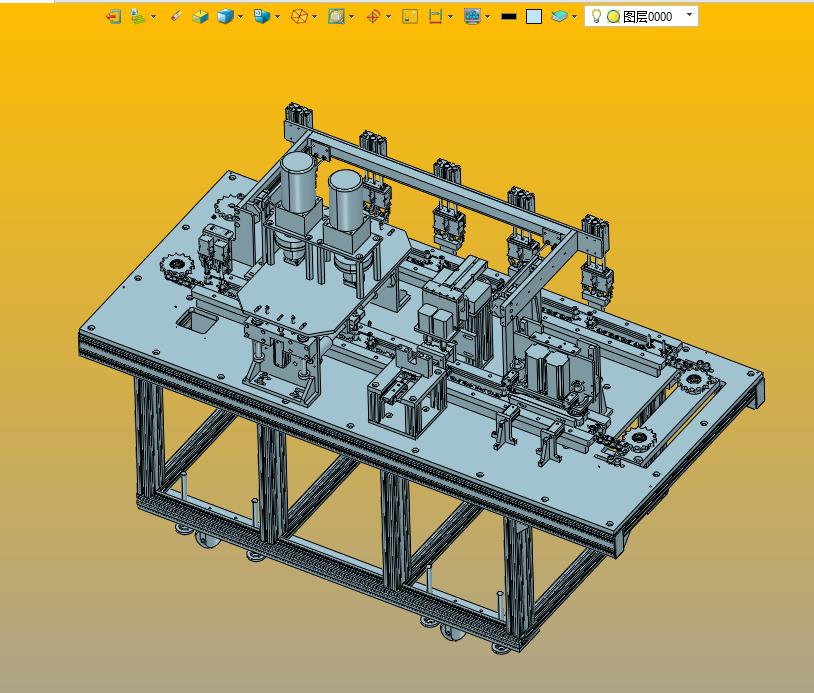The width and height of the screenshot is (814, 693).
Task: Open dropdown next to wireframe polyhedron icon
Action: 315,17
